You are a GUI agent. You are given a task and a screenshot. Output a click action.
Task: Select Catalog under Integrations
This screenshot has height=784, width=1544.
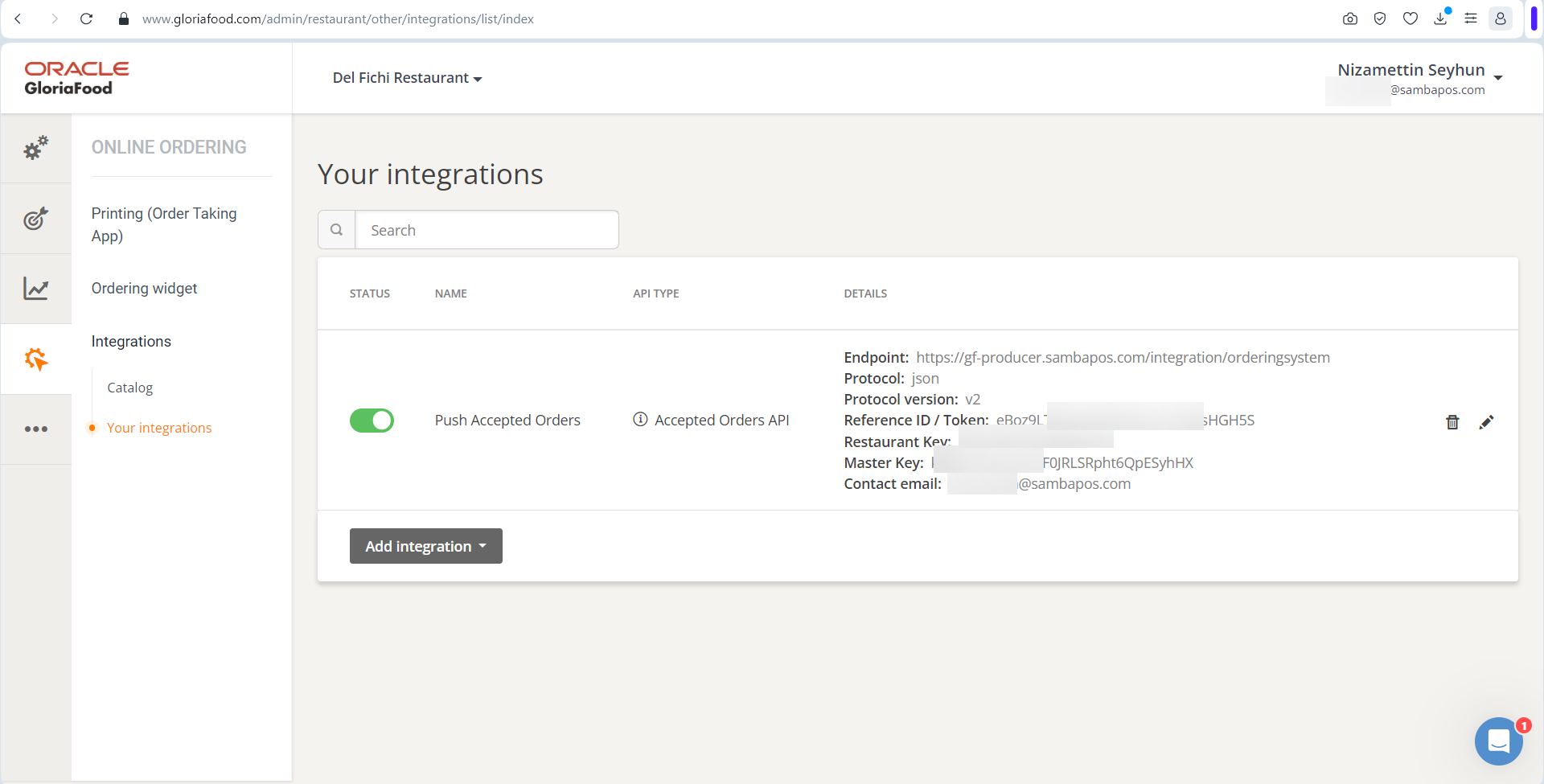point(129,387)
